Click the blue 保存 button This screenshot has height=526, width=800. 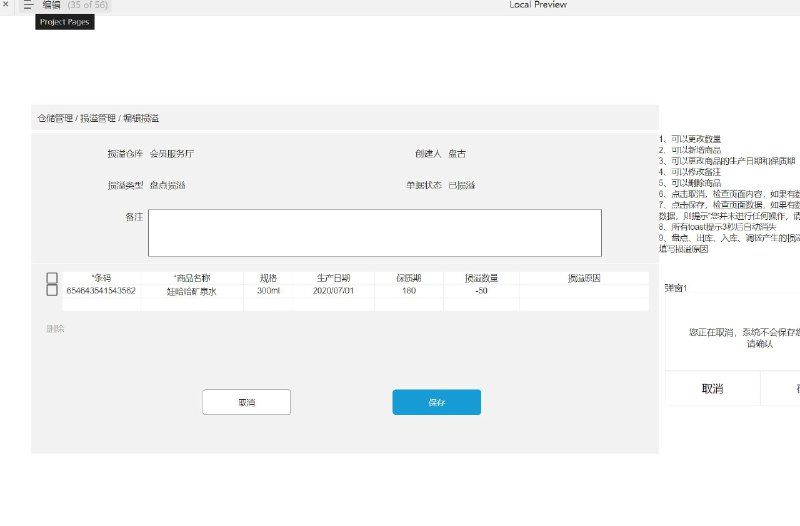pyautogui.click(x=437, y=402)
